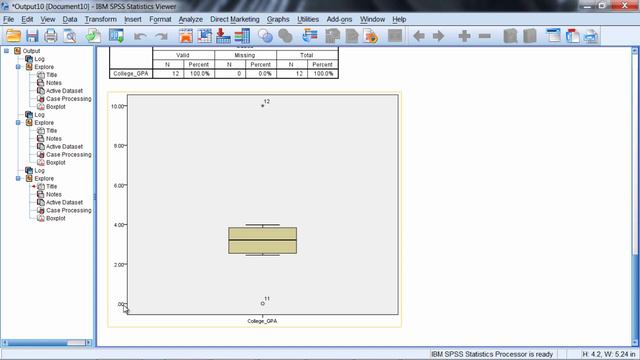Open the Direct Marketing menu
Viewport: 640px width, 360px height.
pyautogui.click(x=235, y=19)
